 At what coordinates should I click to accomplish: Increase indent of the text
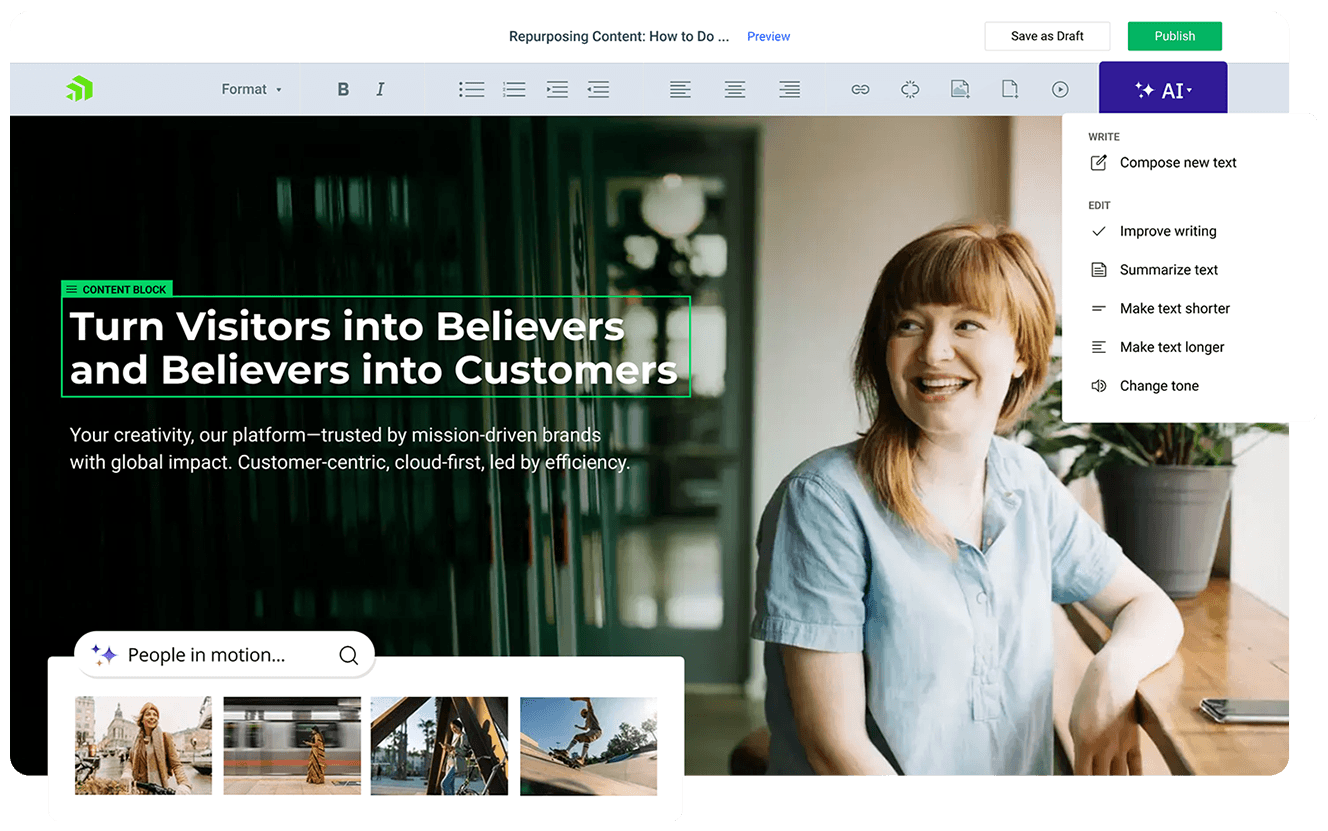coord(557,90)
